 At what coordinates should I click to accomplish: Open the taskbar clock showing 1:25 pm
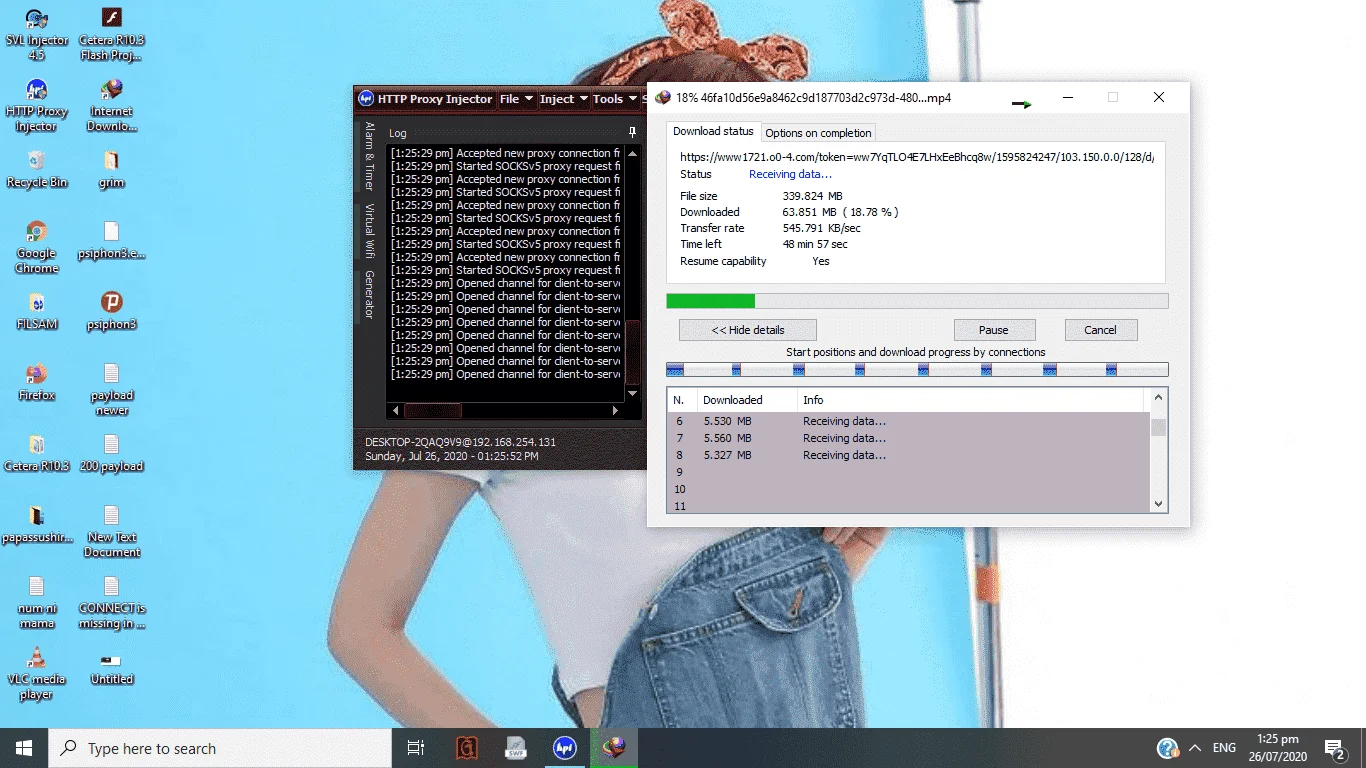(1278, 748)
